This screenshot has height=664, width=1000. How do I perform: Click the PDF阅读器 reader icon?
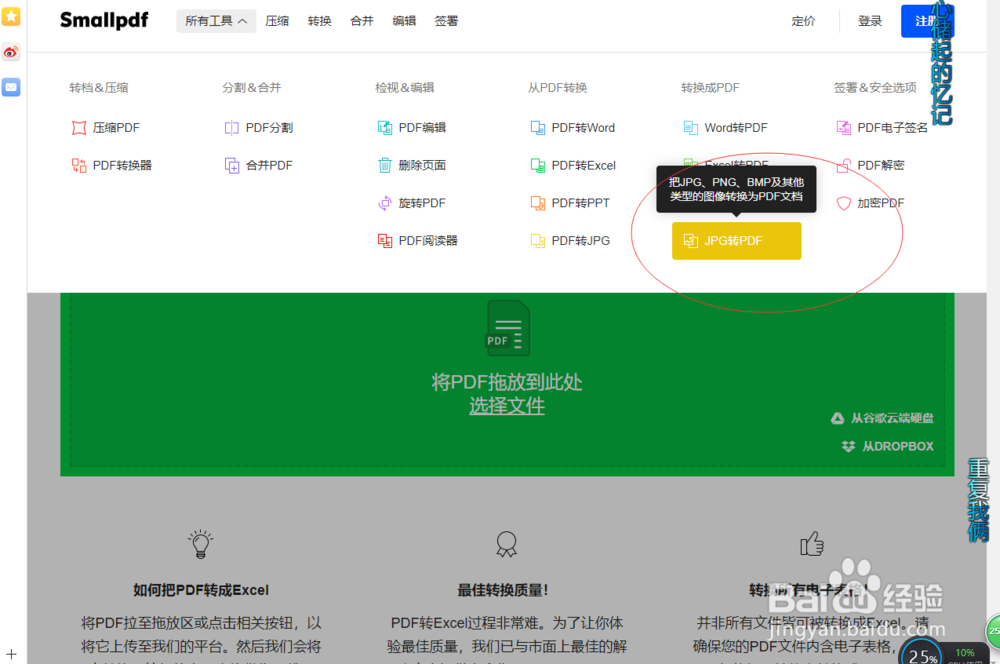point(385,240)
